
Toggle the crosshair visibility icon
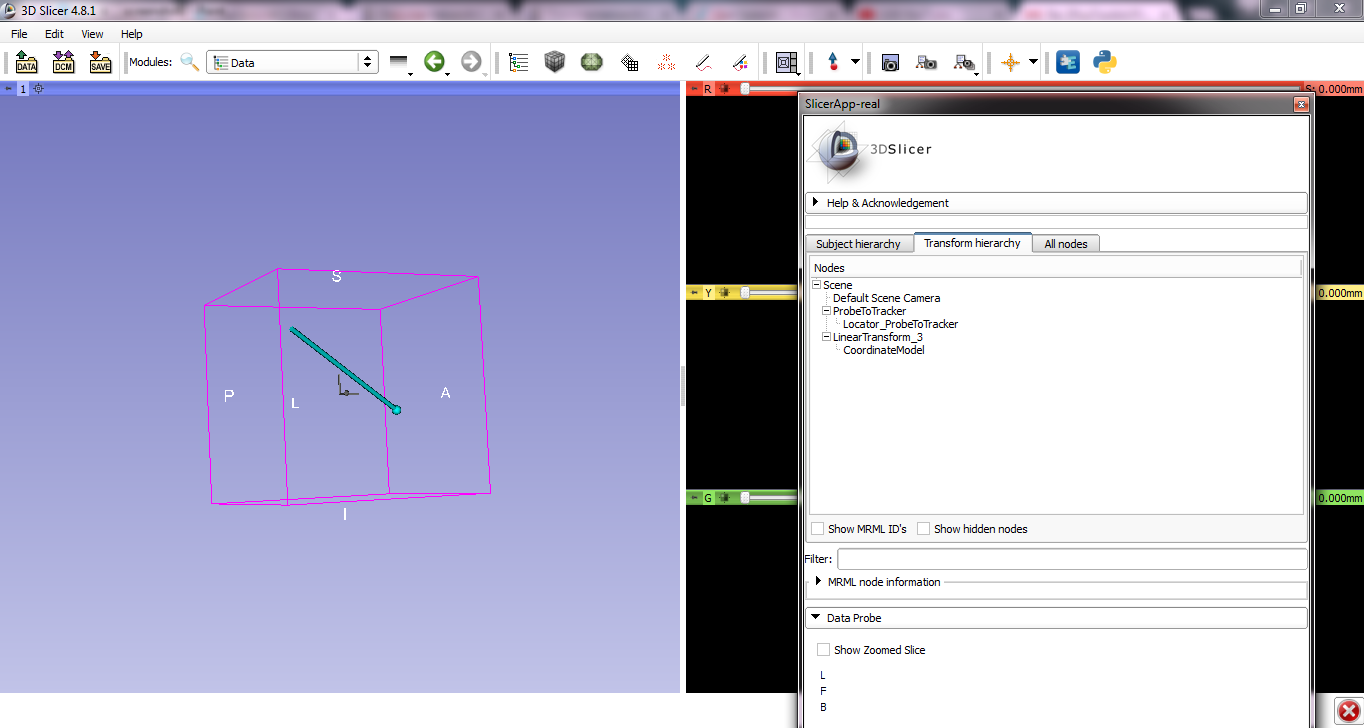pyautogui.click(x=1010, y=62)
